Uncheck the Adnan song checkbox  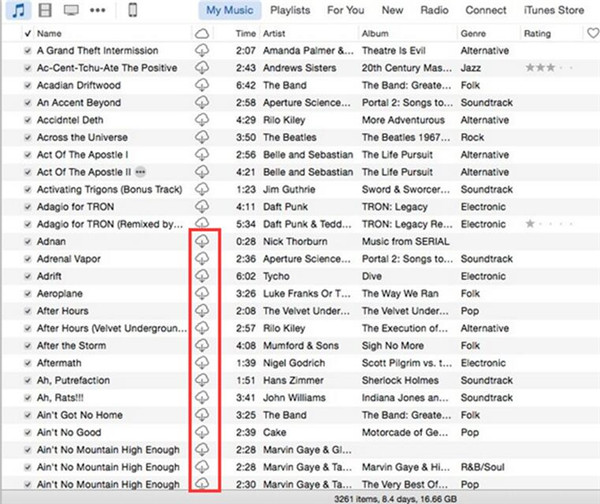click(28, 241)
